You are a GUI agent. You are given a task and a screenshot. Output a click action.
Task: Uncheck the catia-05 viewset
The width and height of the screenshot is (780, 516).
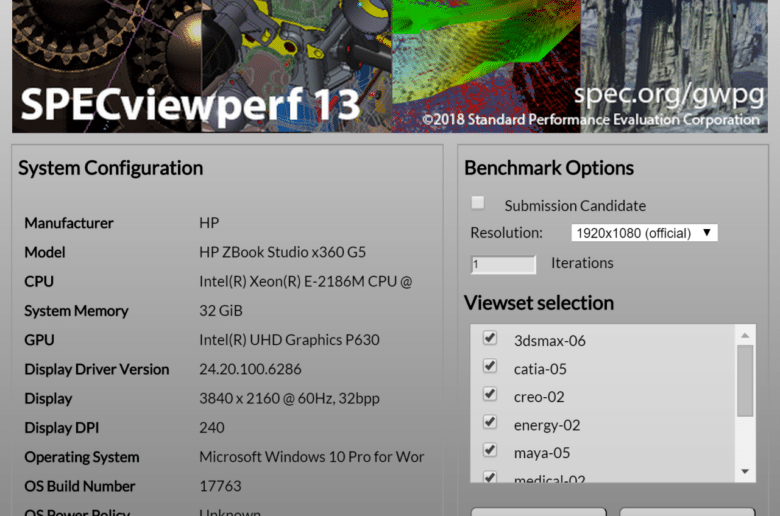pyautogui.click(x=490, y=366)
